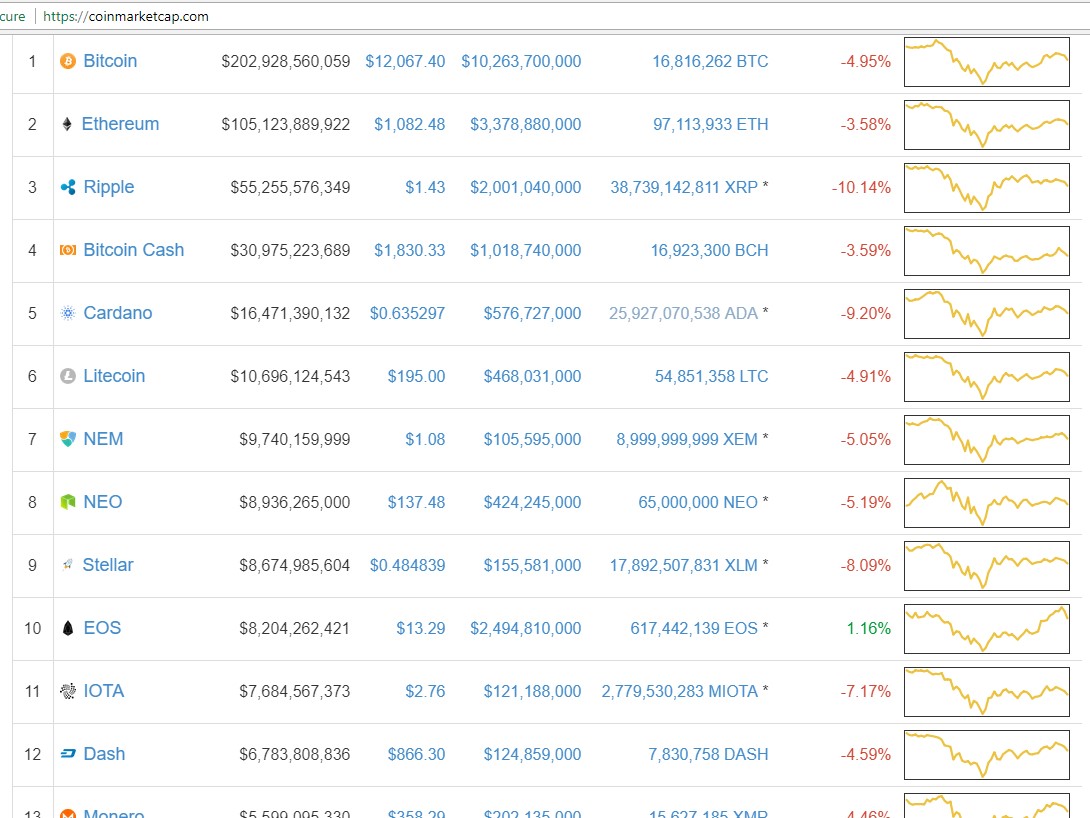Open the Bitcoin Cash page link
The height and width of the screenshot is (818, 1090).
point(133,250)
